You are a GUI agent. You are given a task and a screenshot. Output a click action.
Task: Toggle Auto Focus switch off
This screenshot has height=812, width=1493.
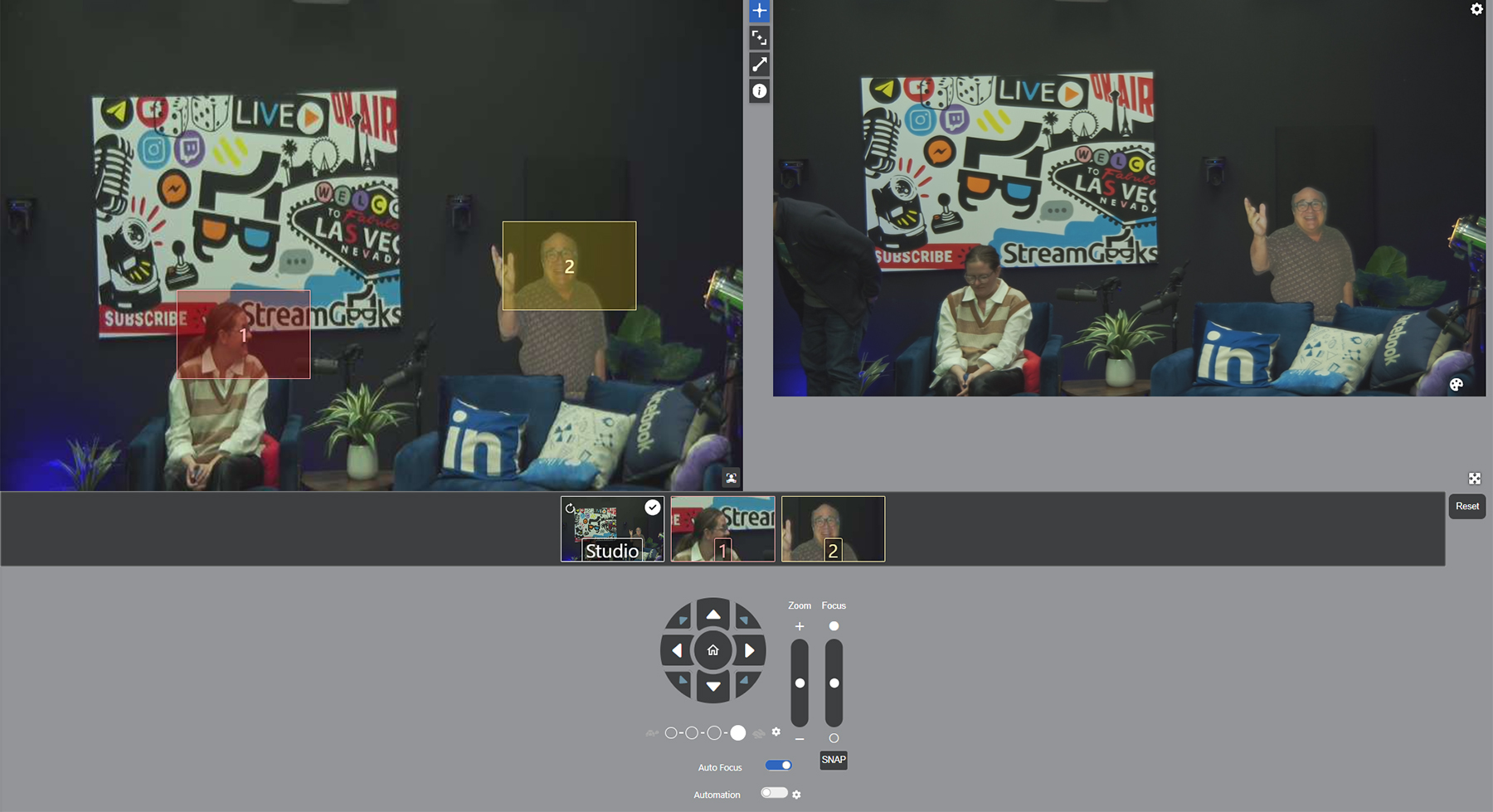pos(778,766)
